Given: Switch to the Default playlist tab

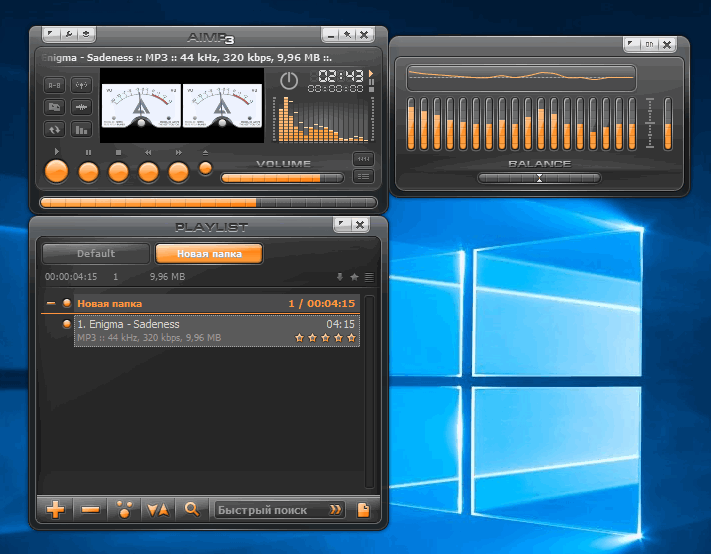Looking at the screenshot, I should pyautogui.click(x=96, y=254).
